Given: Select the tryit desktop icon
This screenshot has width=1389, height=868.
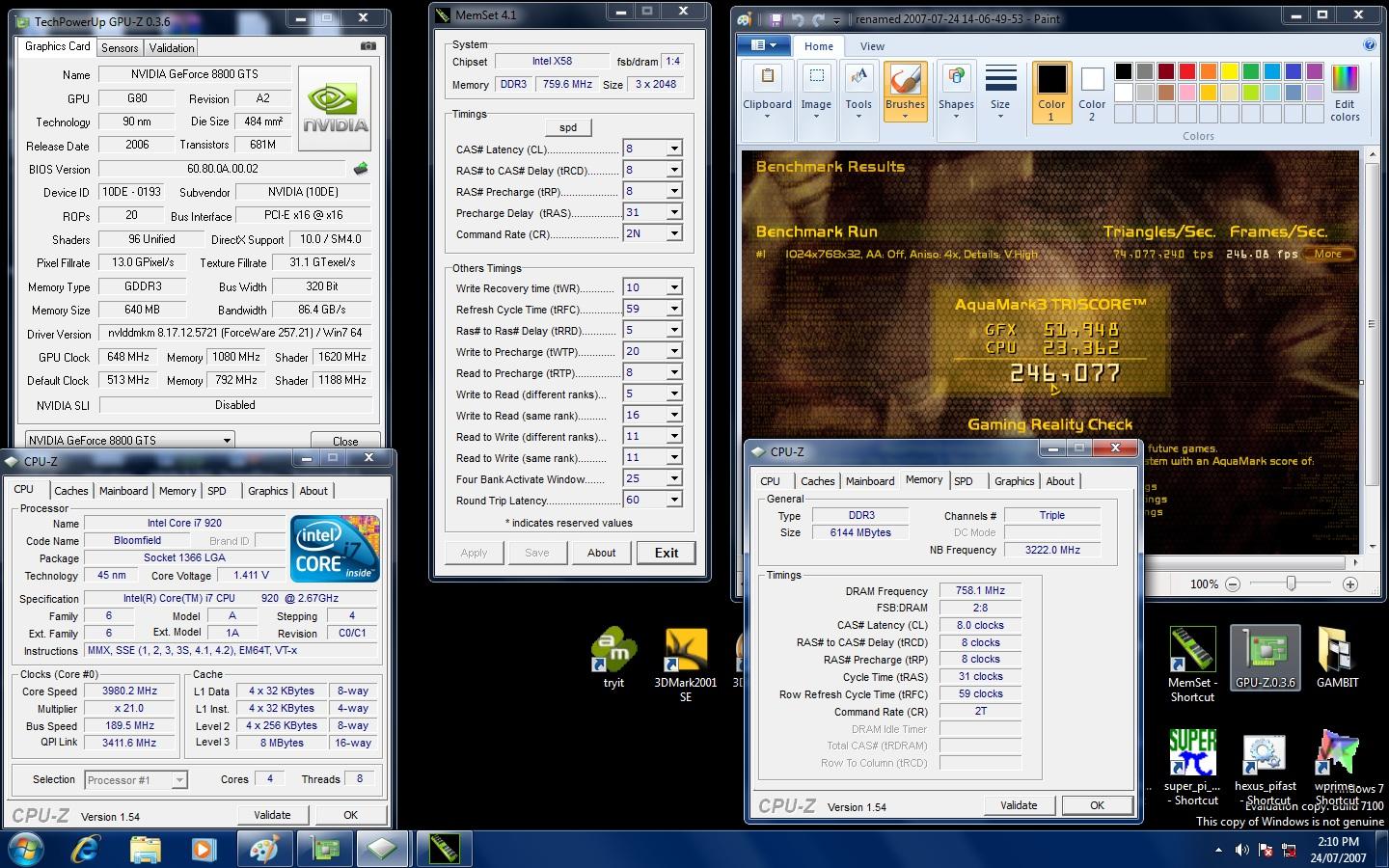Looking at the screenshot, I should [x=613, y=658].
